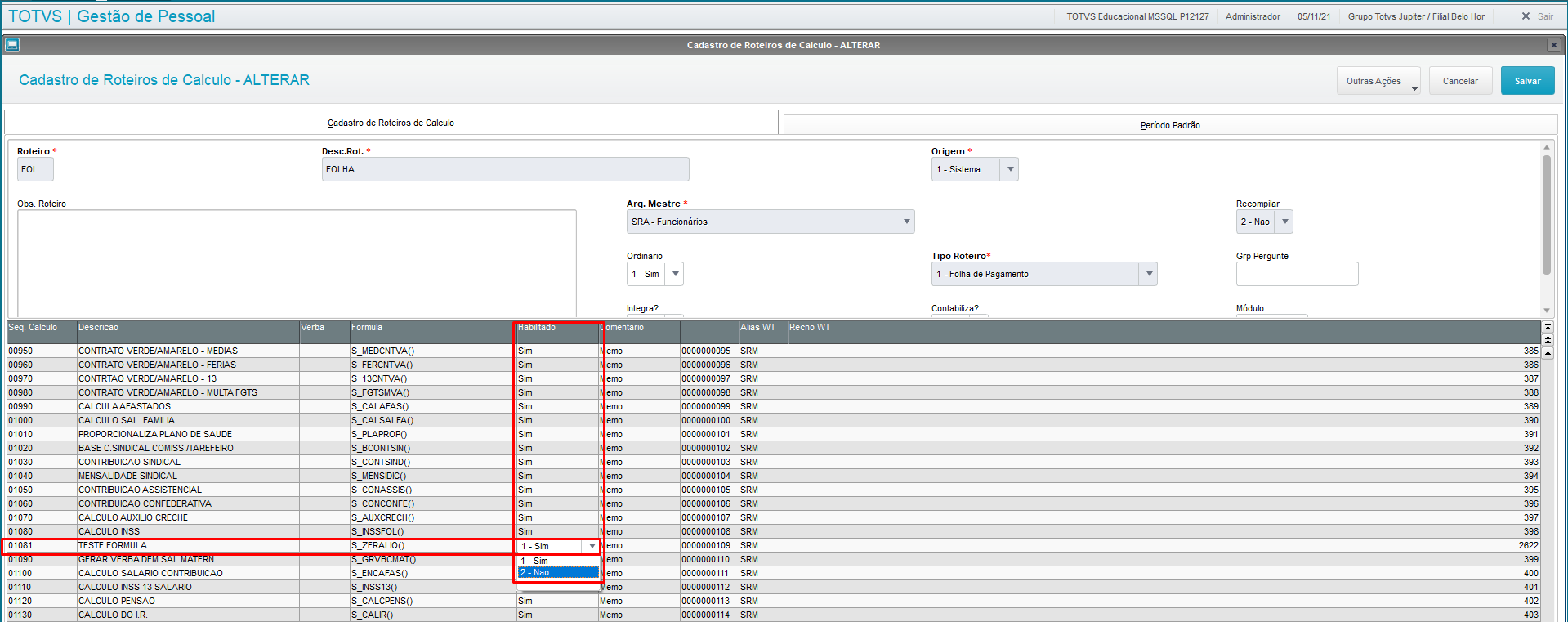
Task: Click the Desc.Rot. field FOLHA
Action: pyautogui.click(x=505, y=169)
